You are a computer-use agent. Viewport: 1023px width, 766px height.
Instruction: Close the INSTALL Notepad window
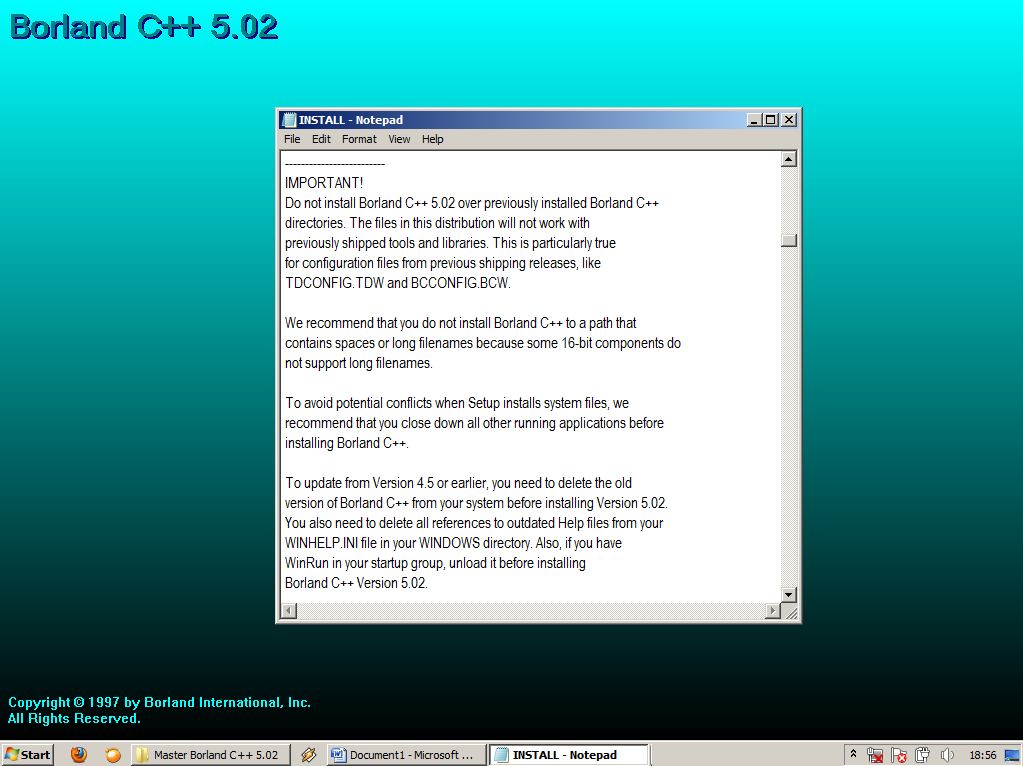click(789, 120)
